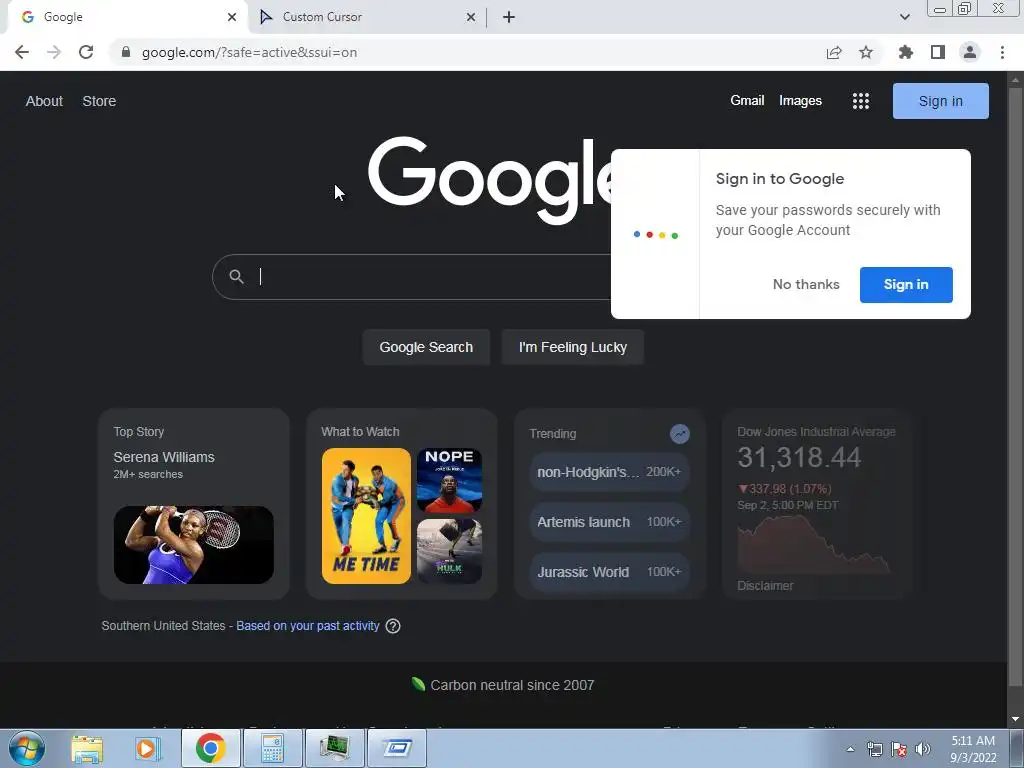Click the page scrollbar down arrow
The image size is (1024, 768).
coord(1016,718)
